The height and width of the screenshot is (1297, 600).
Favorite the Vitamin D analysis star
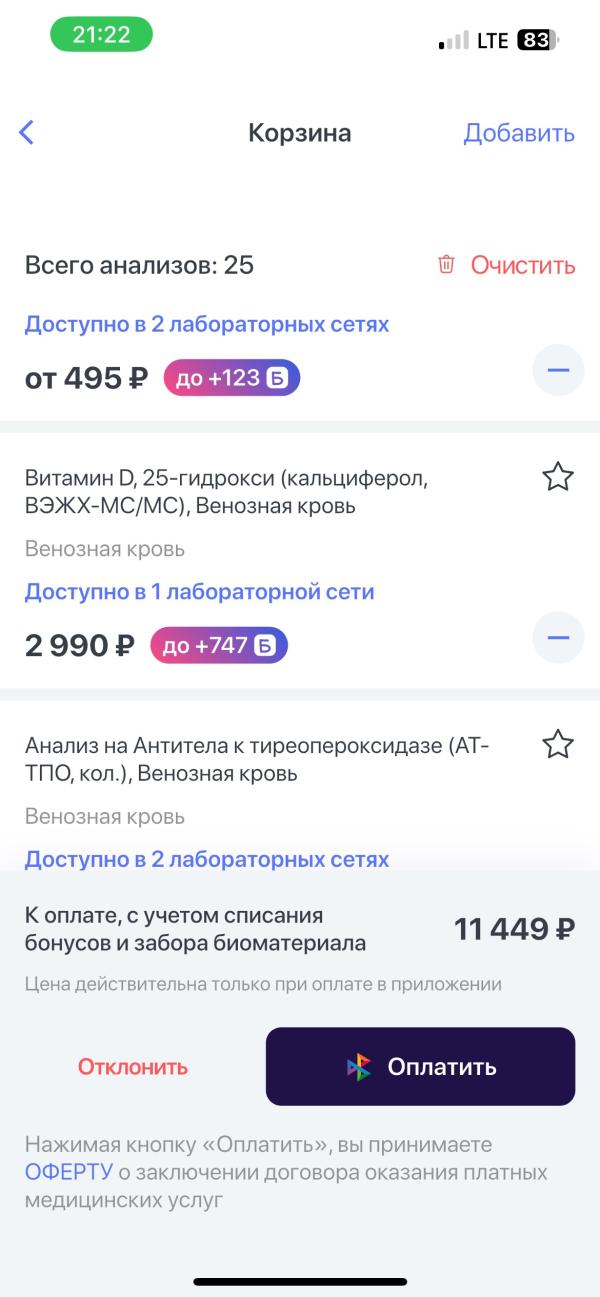pyautogui.click(x=557, y=477)
